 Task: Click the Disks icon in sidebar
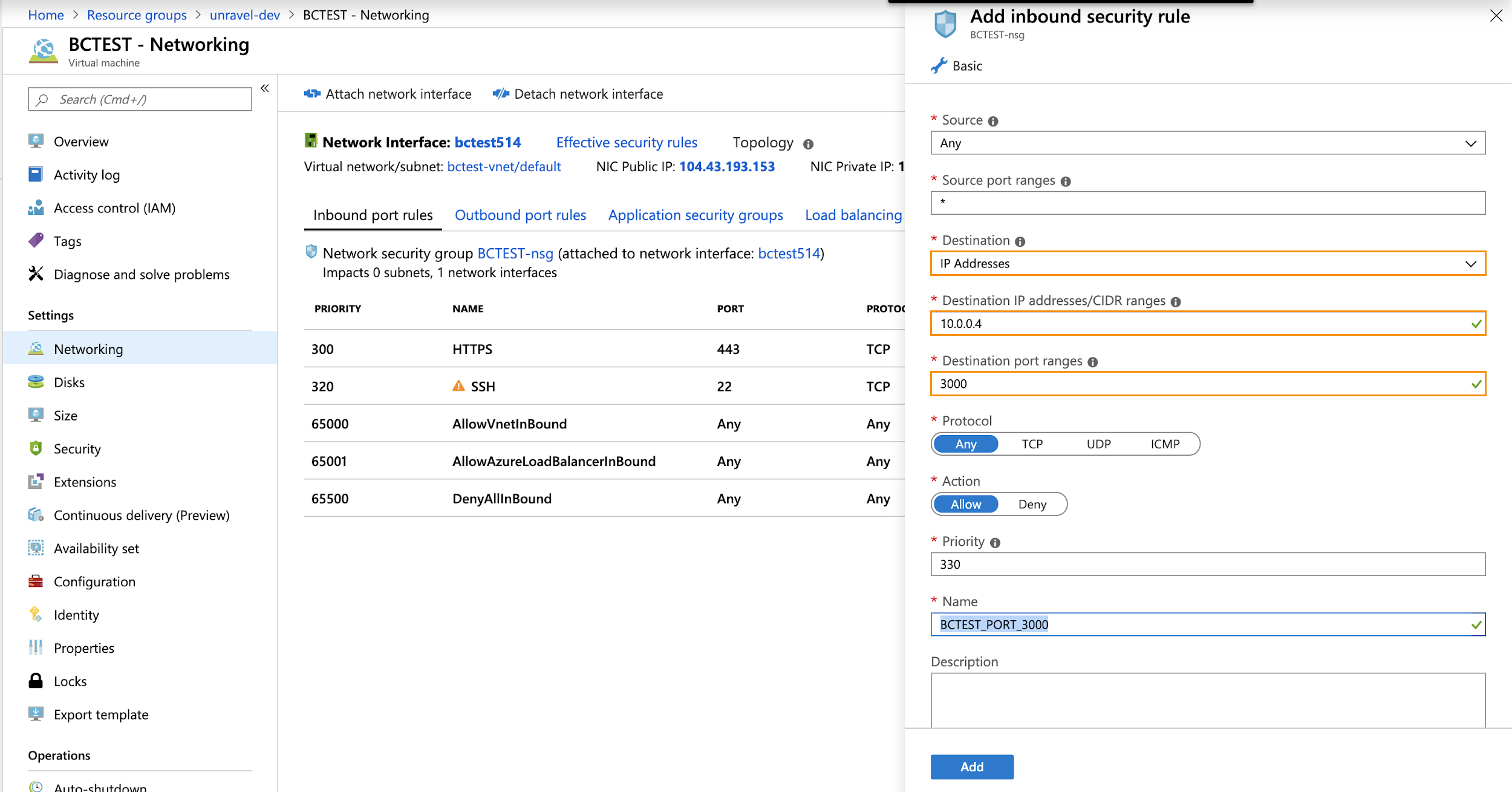(36, 382)
